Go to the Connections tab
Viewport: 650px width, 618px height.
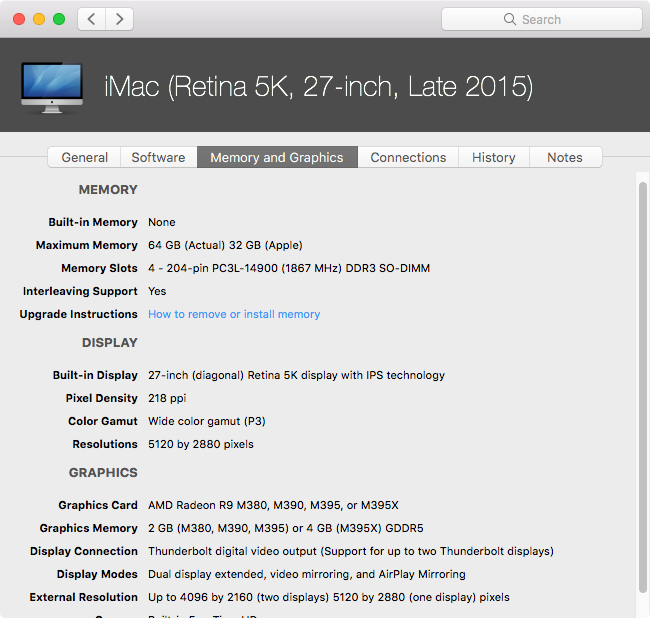tap(408, 158)
